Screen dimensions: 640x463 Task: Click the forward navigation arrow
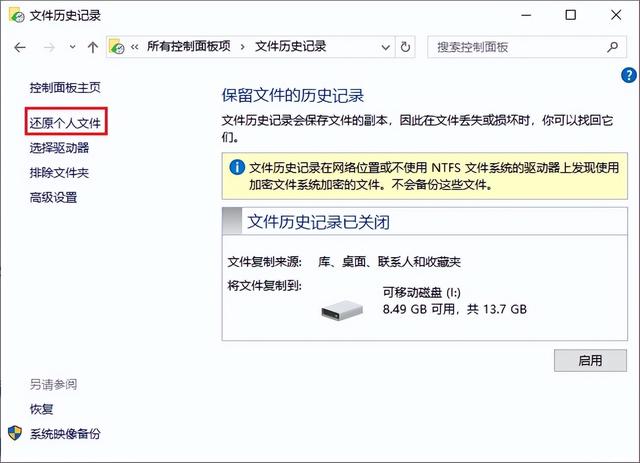click(x=49, y=47)
